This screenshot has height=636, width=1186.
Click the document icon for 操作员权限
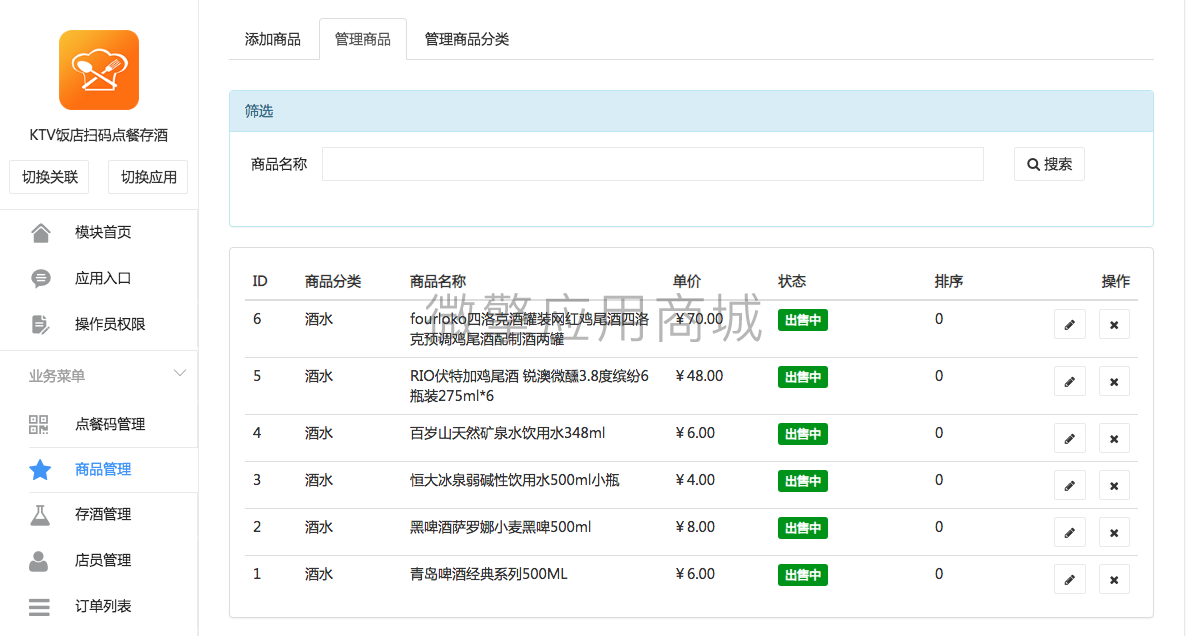(x=41, y=324)
